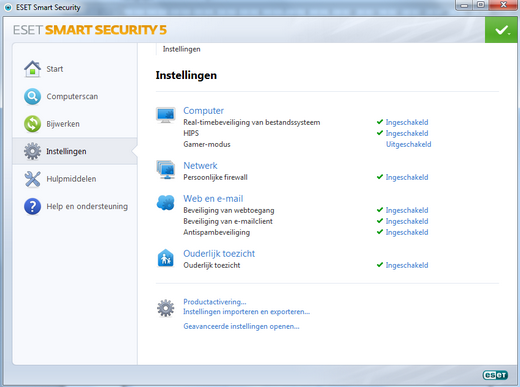Open the Web en e-mail heading
The image size is (520, 387).
pos(213,199)
